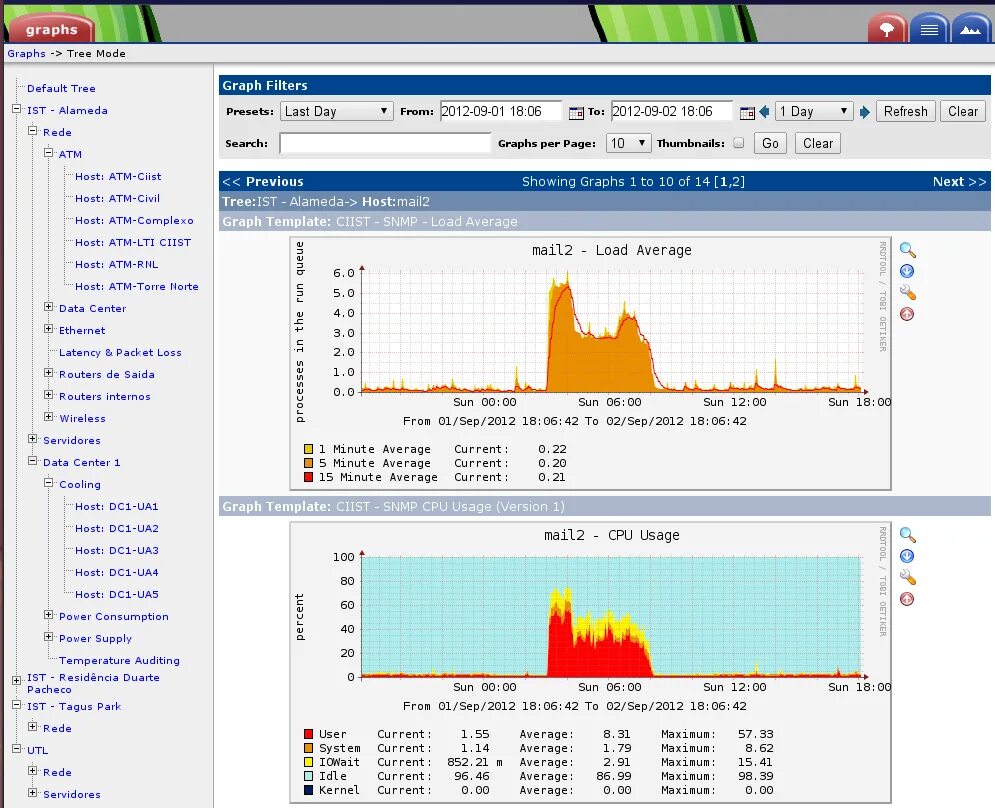Shift the time span forward with right arrow
The height and width of the screenshot is (808, 995).
click(x=864, y=112)
